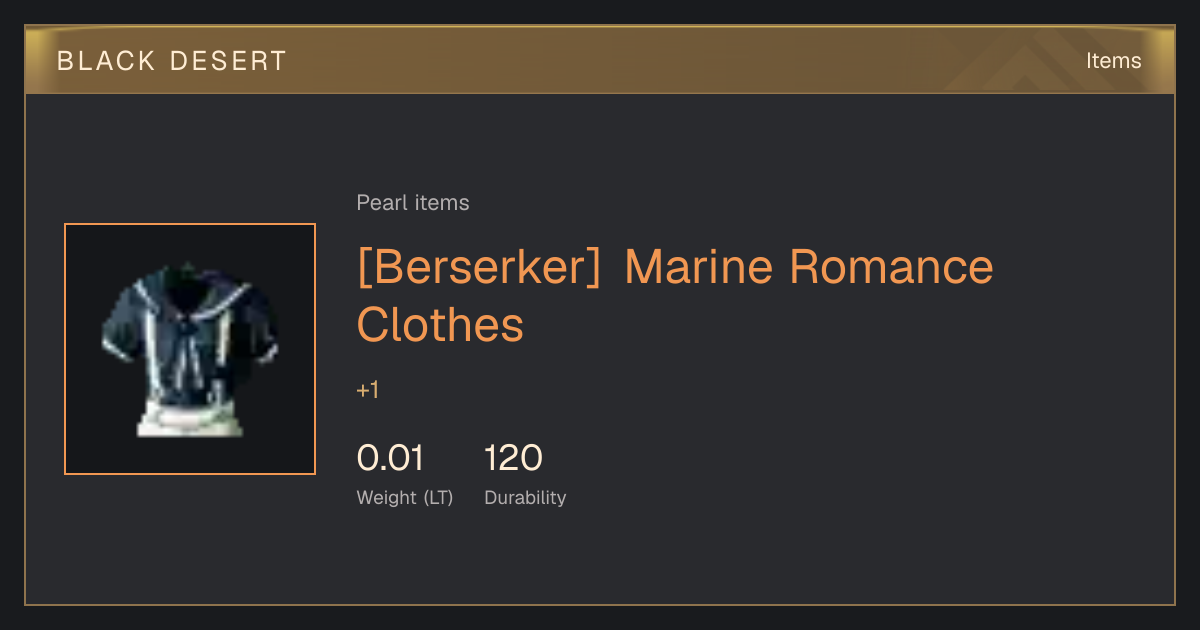1200x630 pixels.
Task: Click the word [Berserker] in the title
Action: [x=480, y=268]
